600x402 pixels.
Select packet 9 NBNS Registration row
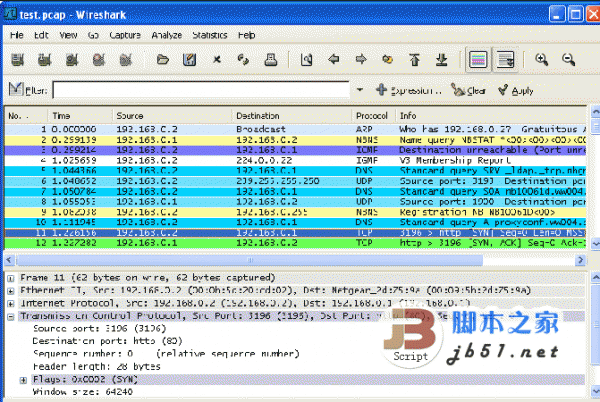click(x=295, y=212)
